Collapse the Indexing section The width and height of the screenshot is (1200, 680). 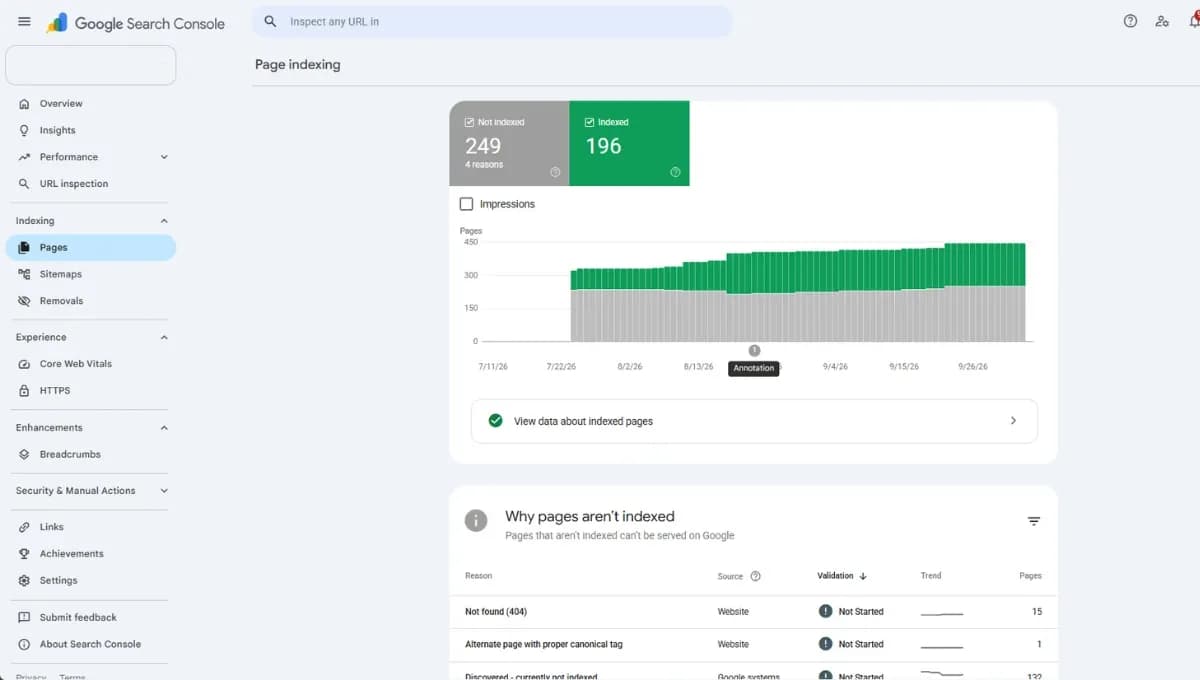pos(164,221)
